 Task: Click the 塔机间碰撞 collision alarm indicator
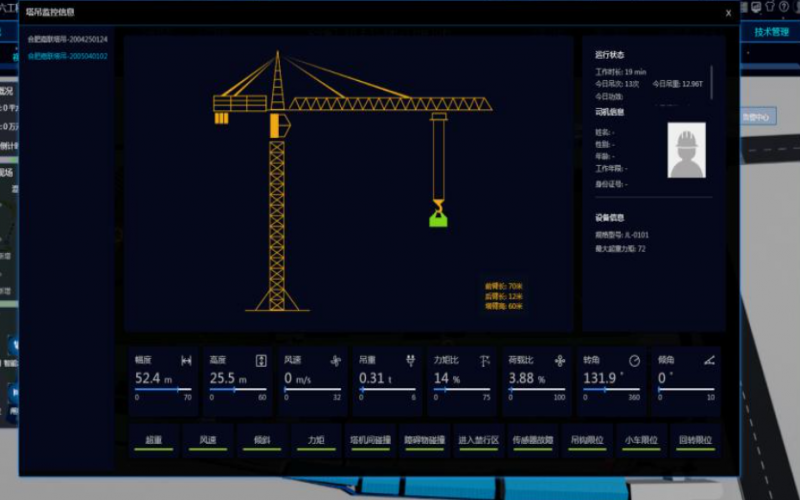tap(369, 439)
